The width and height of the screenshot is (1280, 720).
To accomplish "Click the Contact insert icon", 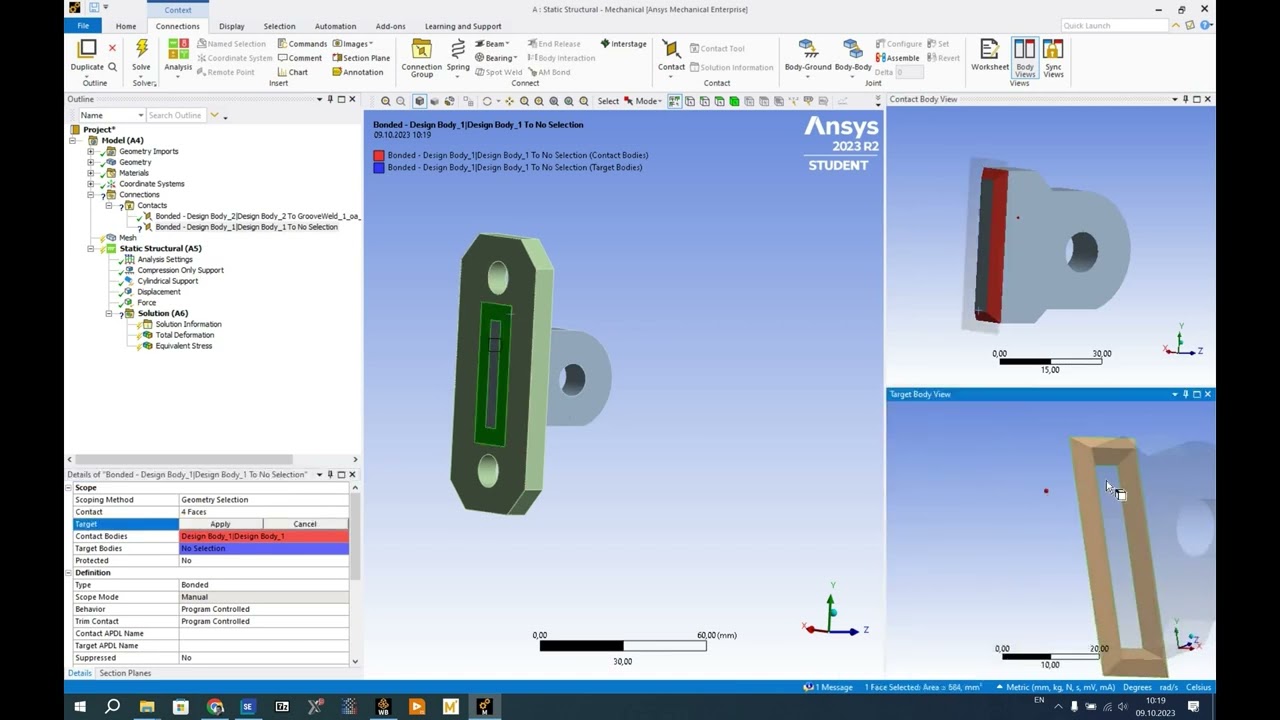I will tap(670, 50).
